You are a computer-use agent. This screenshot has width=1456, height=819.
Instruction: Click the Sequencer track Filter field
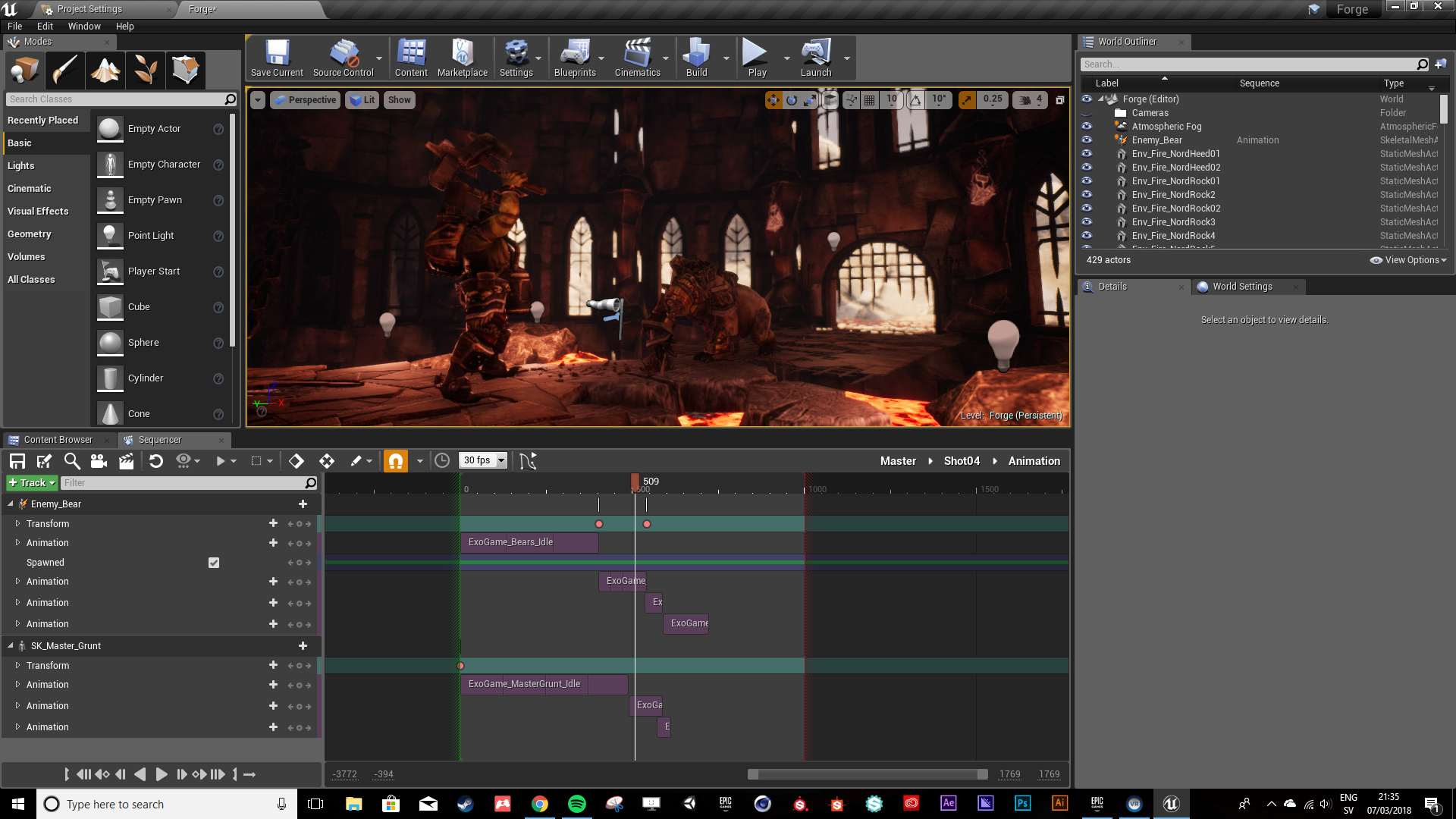tap(189, 483)
